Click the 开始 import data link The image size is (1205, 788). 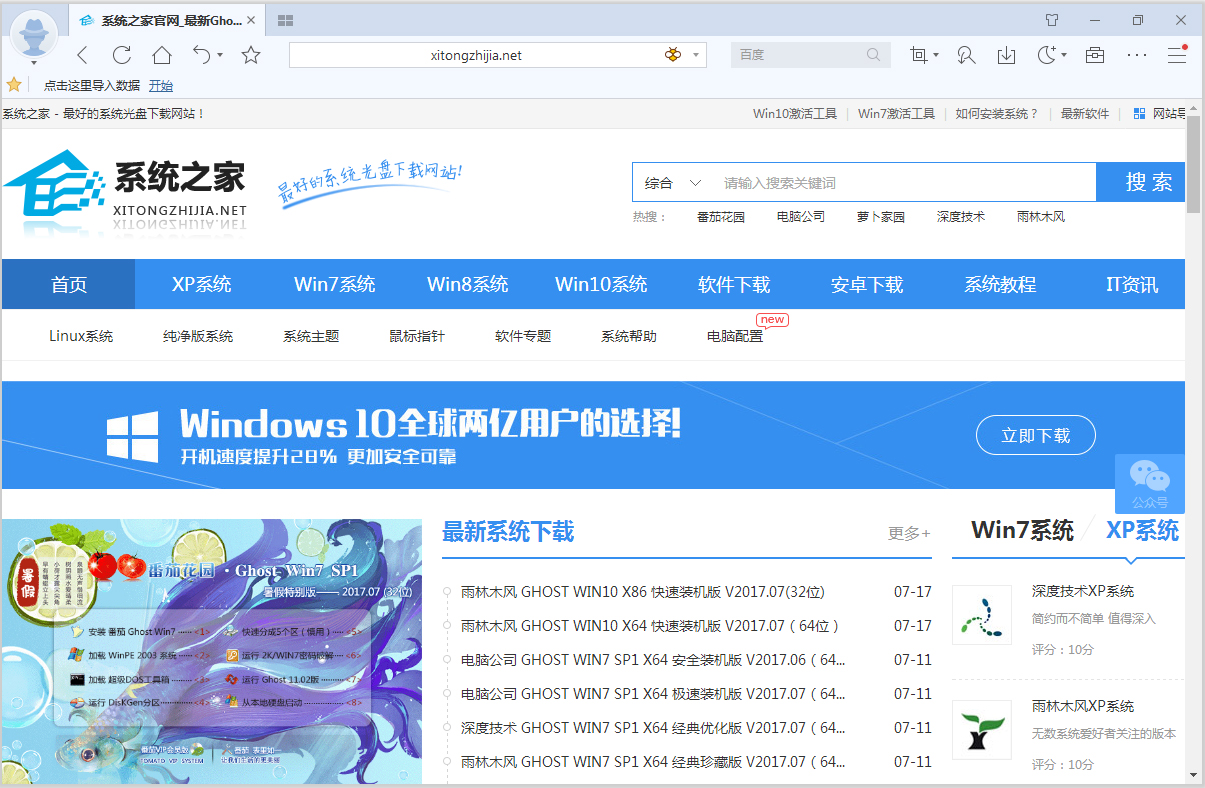[161, 86]
